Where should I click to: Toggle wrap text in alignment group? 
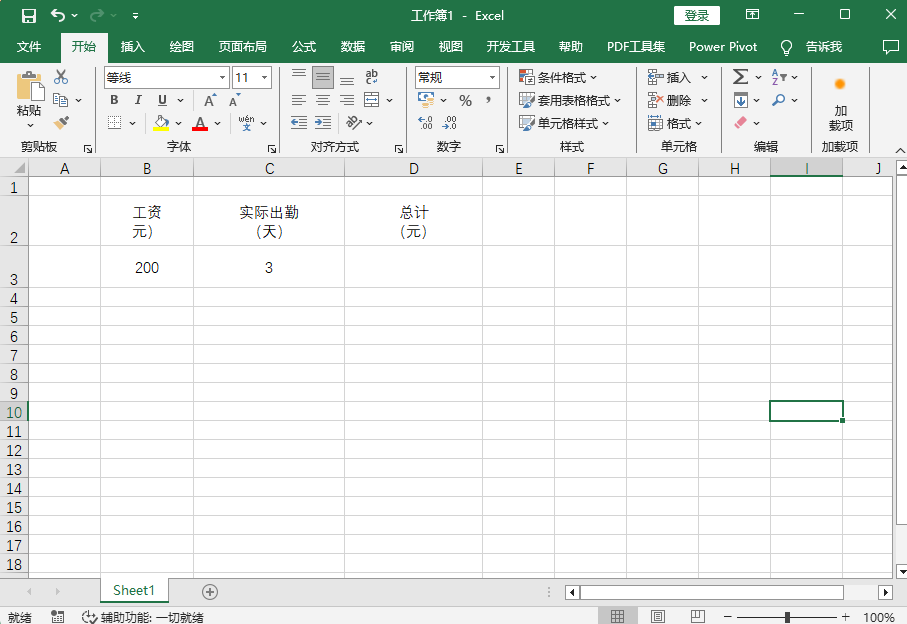click(371, 77)
